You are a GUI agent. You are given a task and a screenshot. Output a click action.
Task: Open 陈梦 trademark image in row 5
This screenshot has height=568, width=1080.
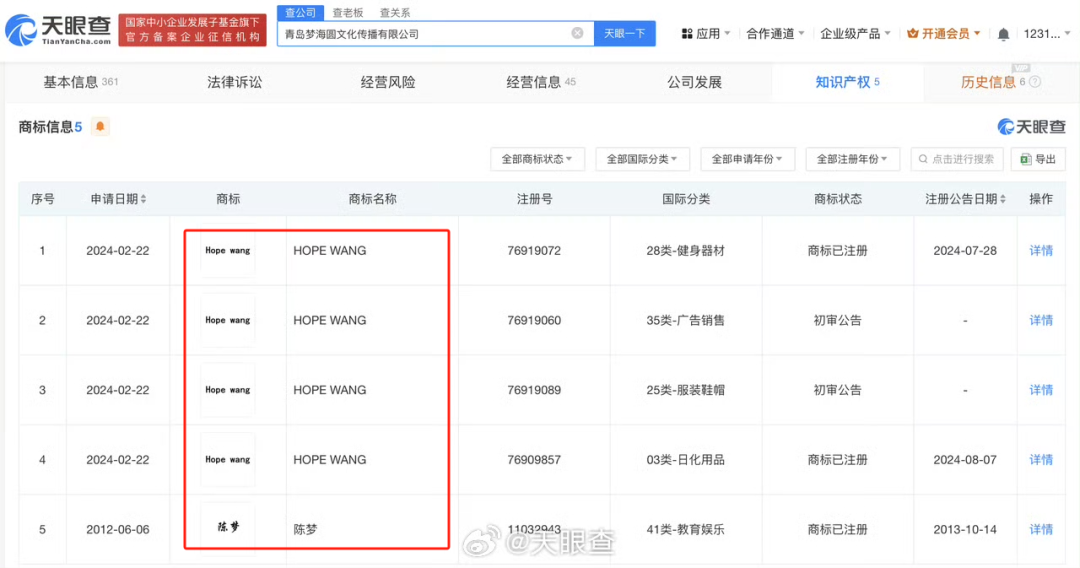pos(227,527)
